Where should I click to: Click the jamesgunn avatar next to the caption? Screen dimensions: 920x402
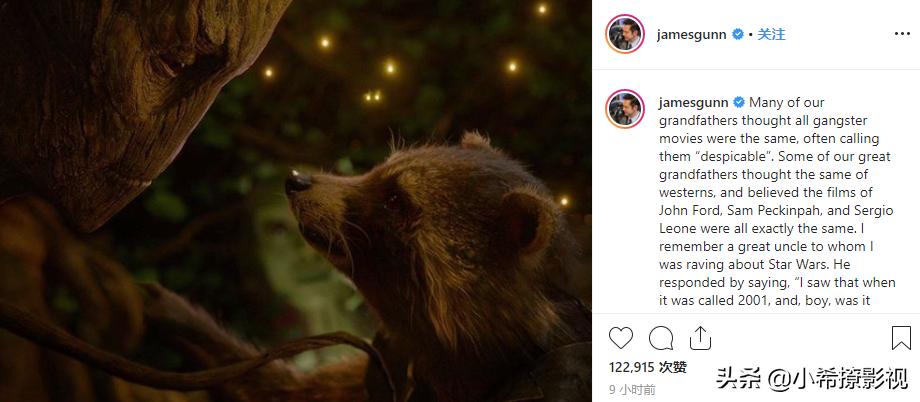625,109
